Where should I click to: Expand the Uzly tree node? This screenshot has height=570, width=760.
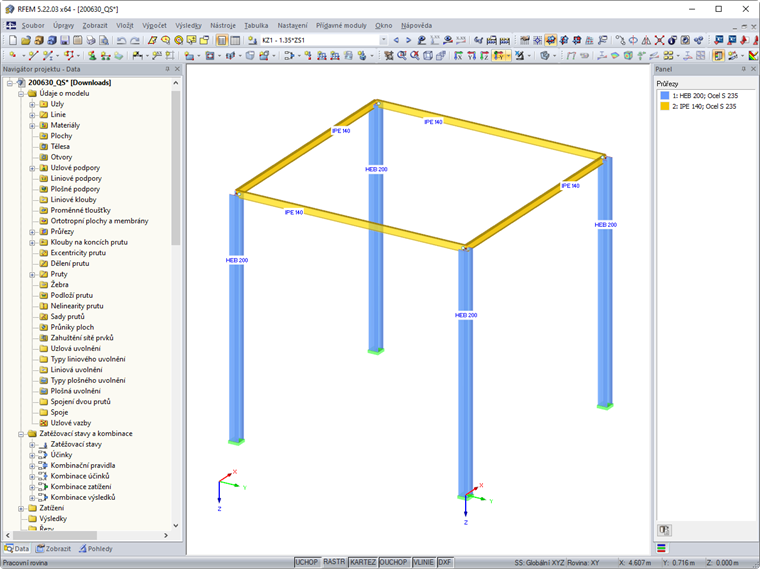(32, 104)
